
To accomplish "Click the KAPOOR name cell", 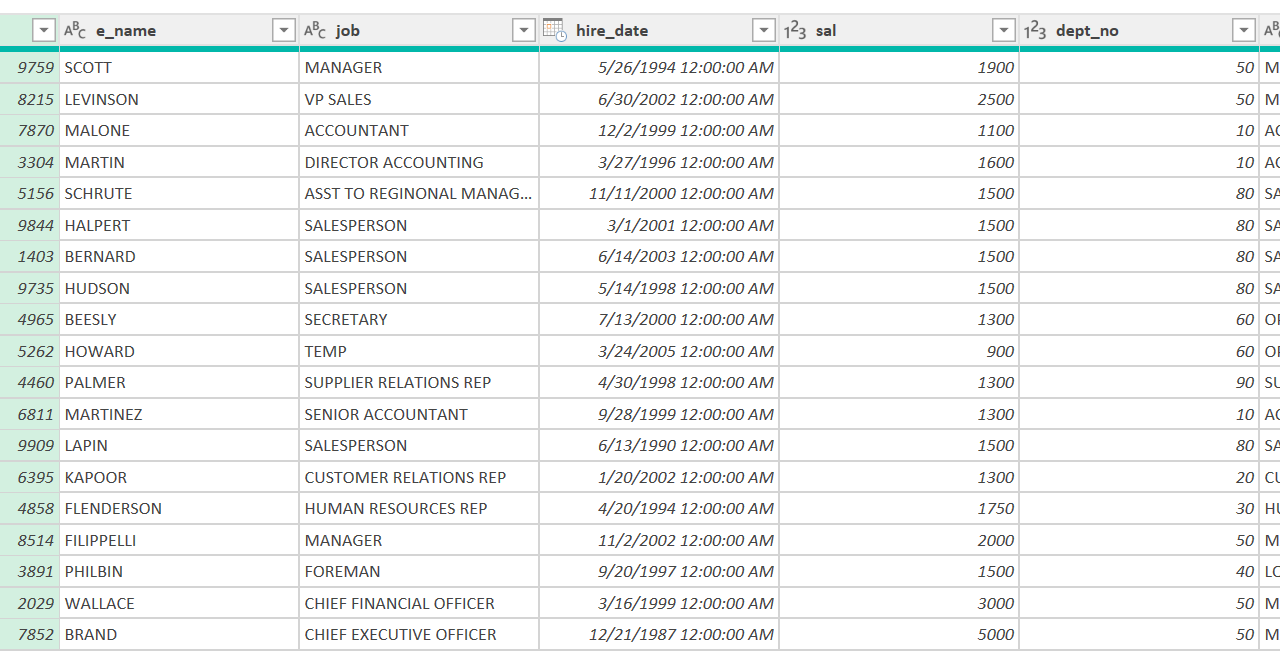I will [x=179, y=477].
